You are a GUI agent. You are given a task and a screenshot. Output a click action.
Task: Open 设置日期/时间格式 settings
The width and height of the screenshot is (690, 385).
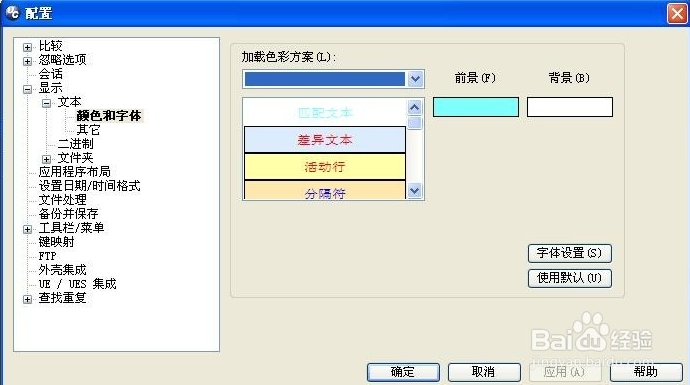(x=89, y=186)
